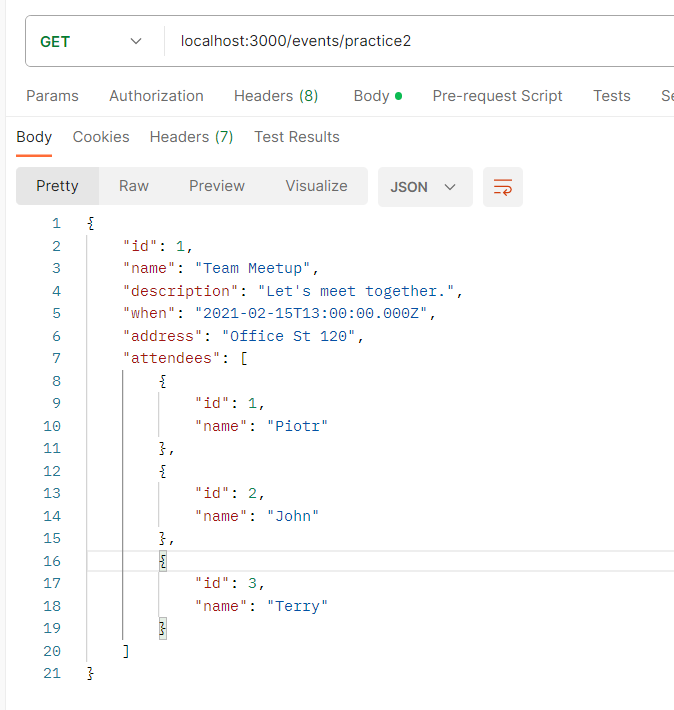The height and width of the screenshot is (710, 674).
Task: Open the Test Results tab
Action: [x=297, y=137]
